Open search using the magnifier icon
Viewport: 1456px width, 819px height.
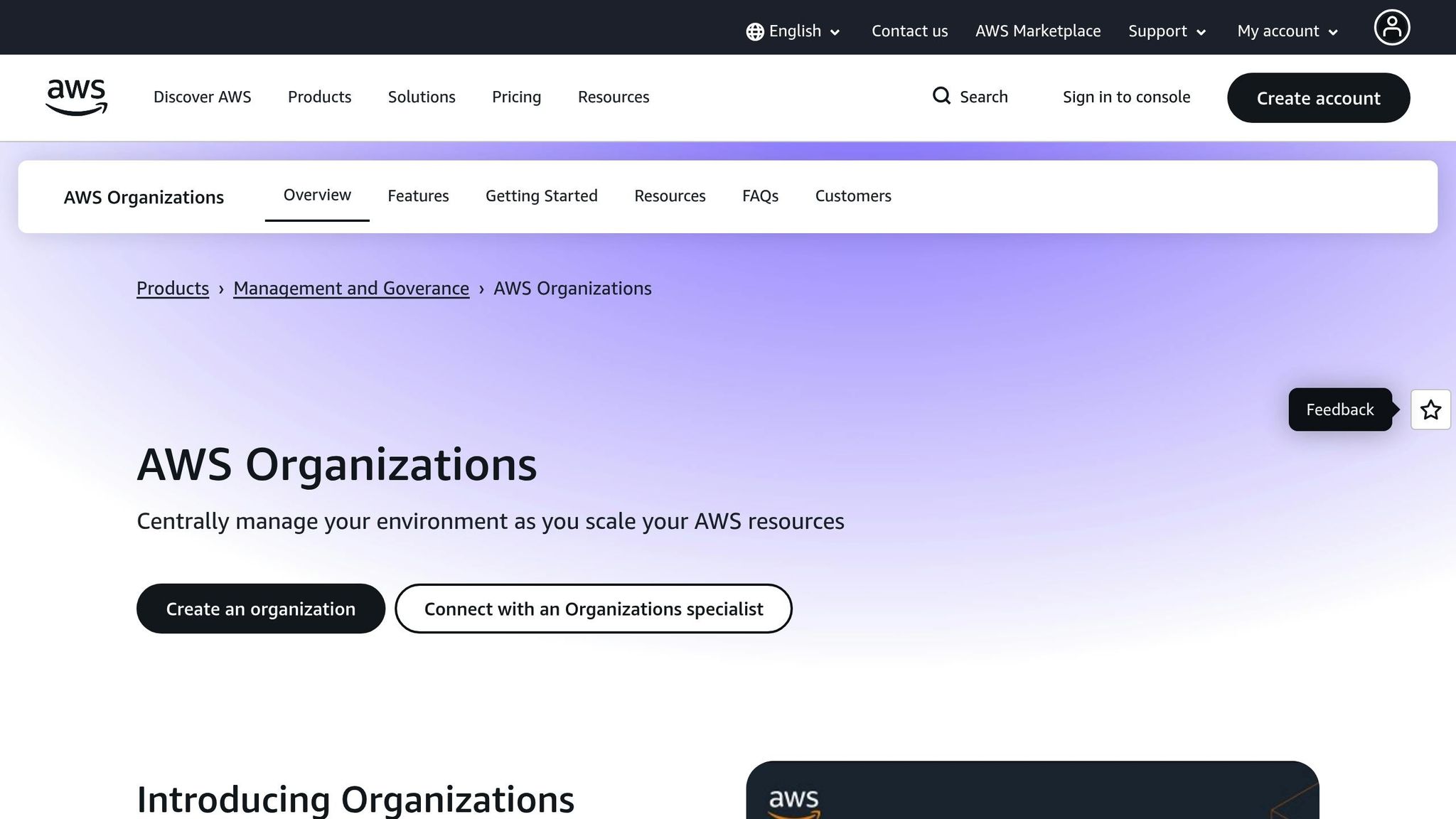point(941,96)
